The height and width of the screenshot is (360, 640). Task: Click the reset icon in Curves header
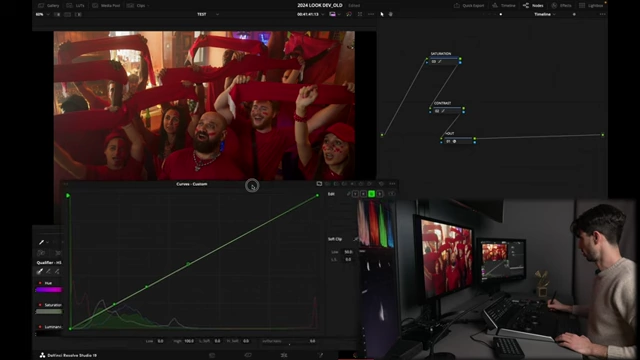pyautogui.click(x=382, y=184)
